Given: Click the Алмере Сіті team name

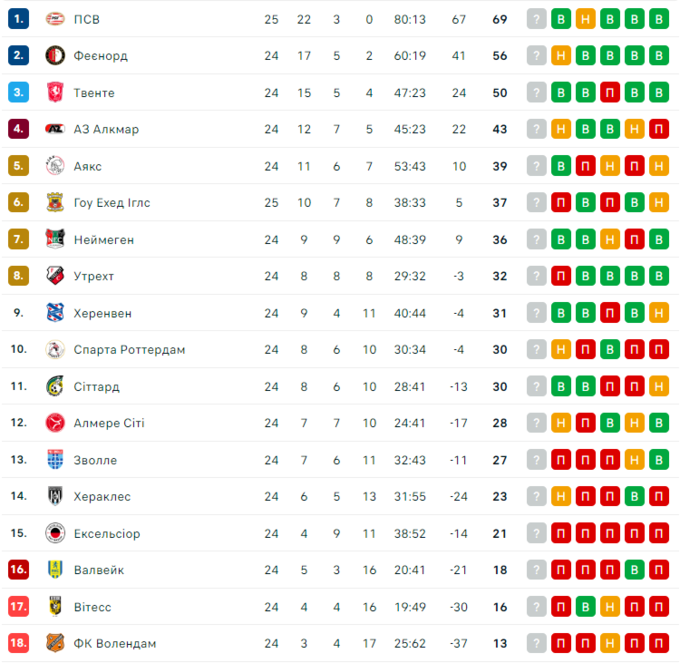Looking at the screenshot, I should pos(109,423).
